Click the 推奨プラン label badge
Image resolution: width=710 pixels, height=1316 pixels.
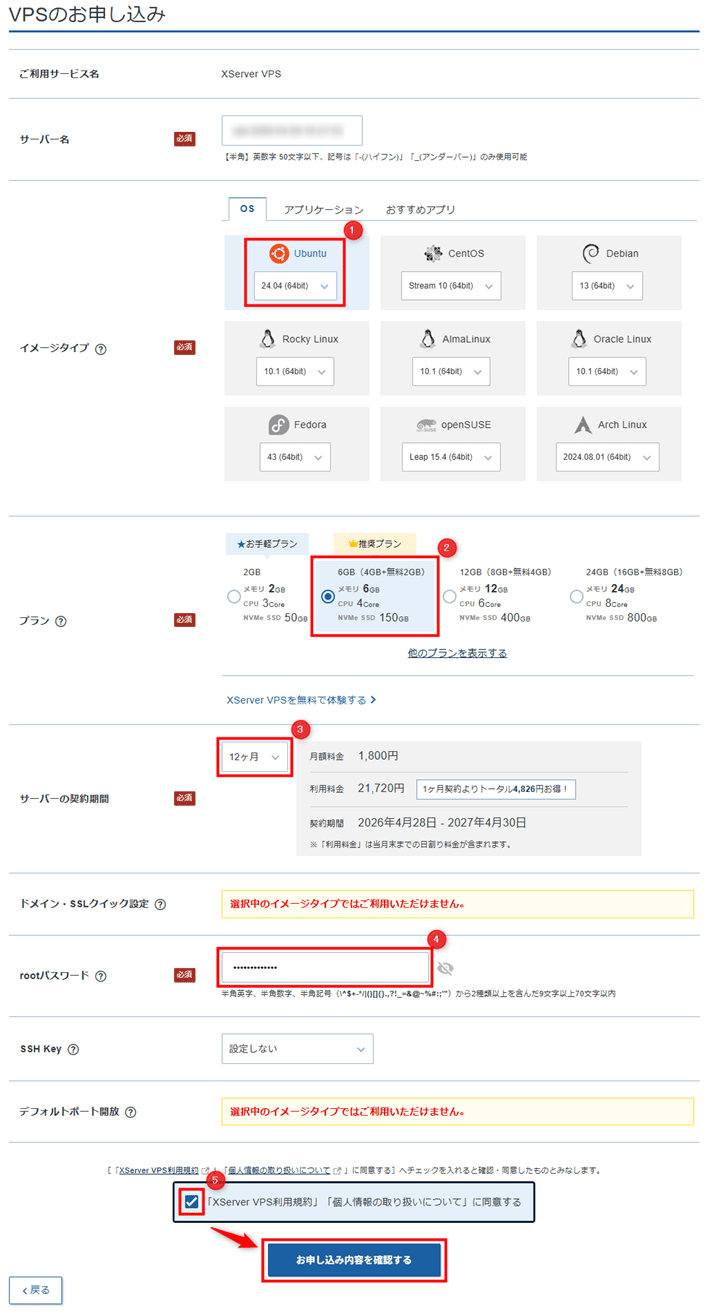(374, 544)
